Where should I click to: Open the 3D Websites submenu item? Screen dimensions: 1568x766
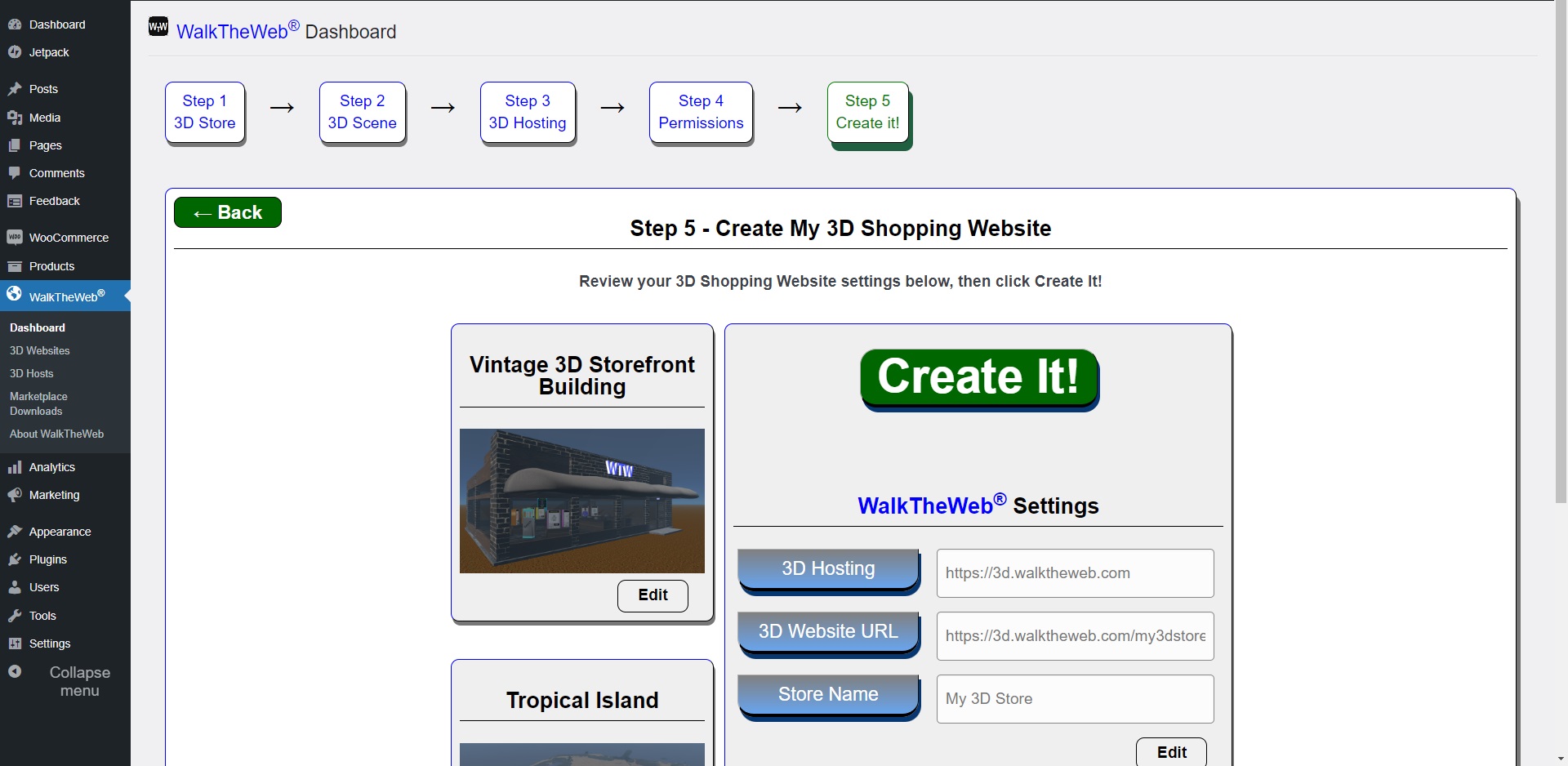39,350
